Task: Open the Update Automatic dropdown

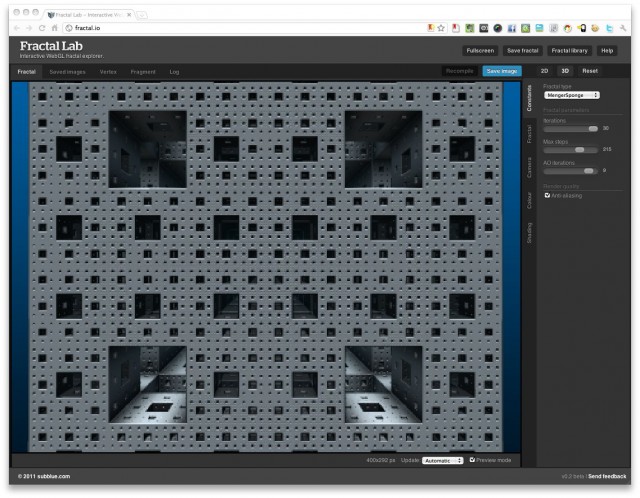Action: pos(442,460)
